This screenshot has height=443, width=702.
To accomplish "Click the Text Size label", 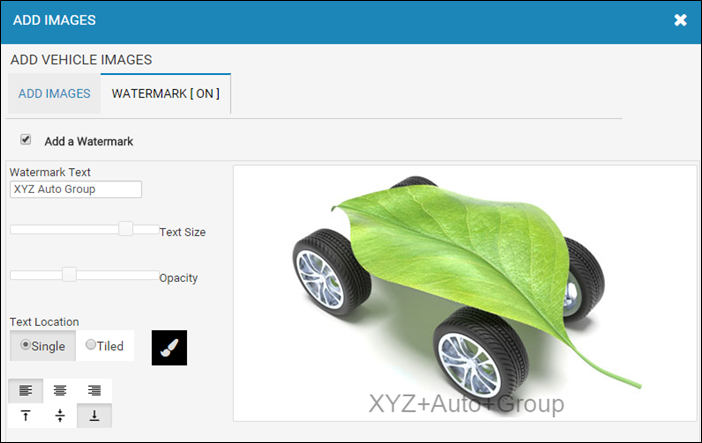I will point(183,232).
